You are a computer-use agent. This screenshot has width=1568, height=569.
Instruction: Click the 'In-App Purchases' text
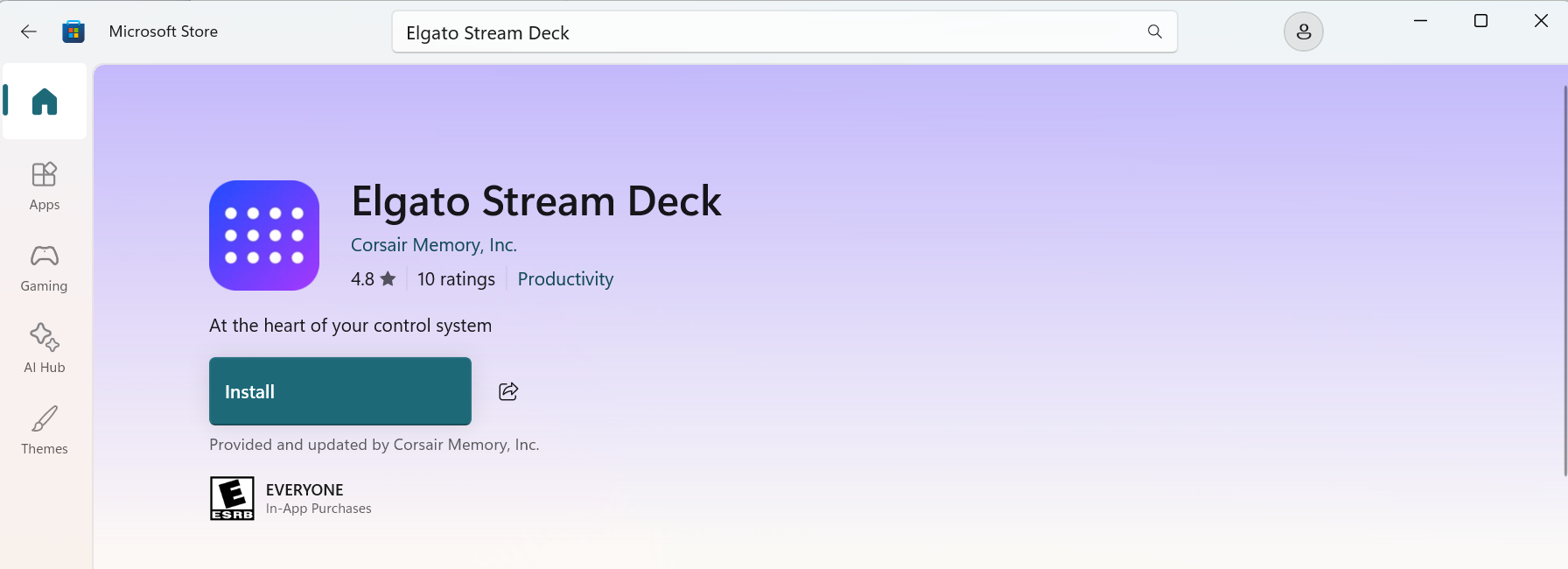coord(318,509)
